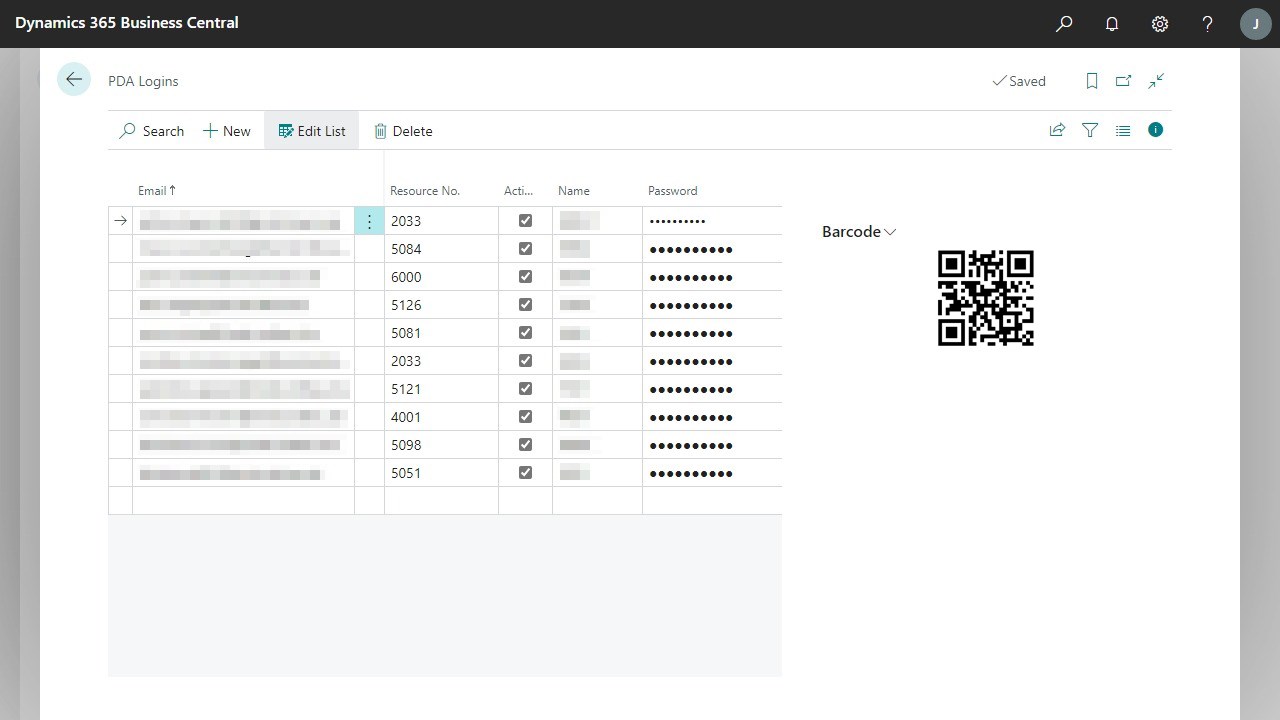Open the filter pane icon

coord(1090,130)
